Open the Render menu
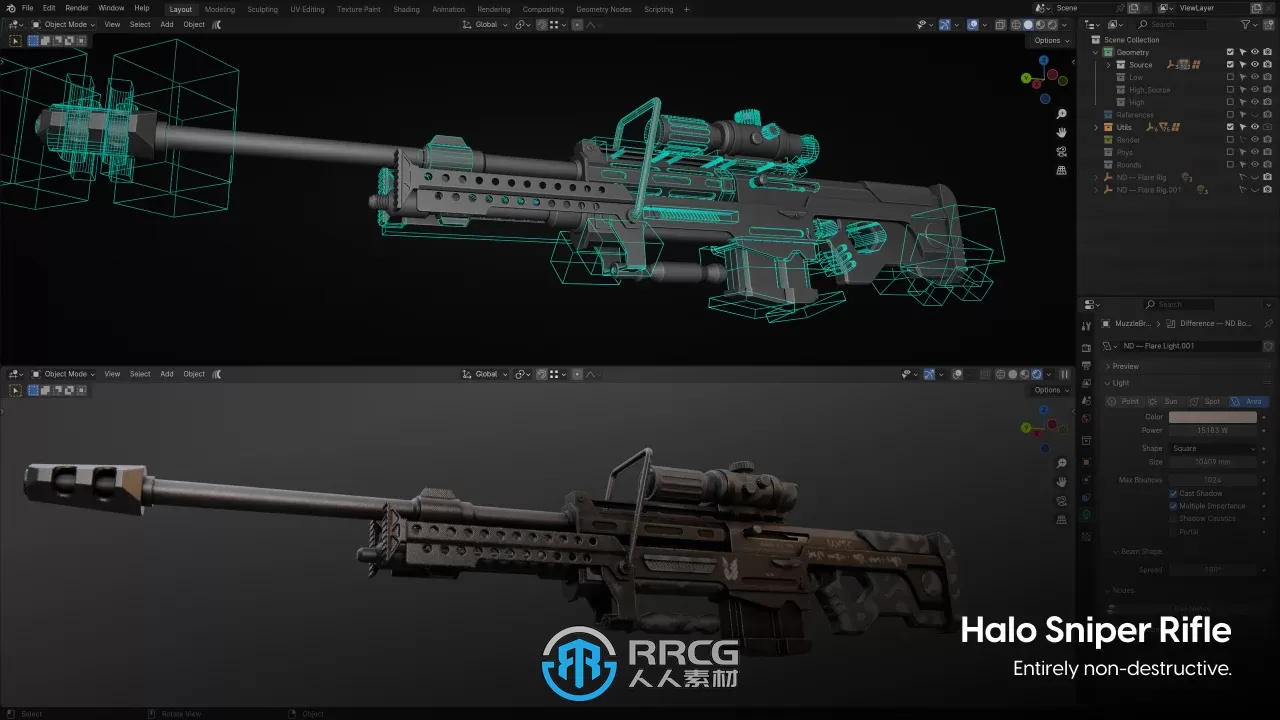This screenshot has width=1280, height=720. [77, 8]
